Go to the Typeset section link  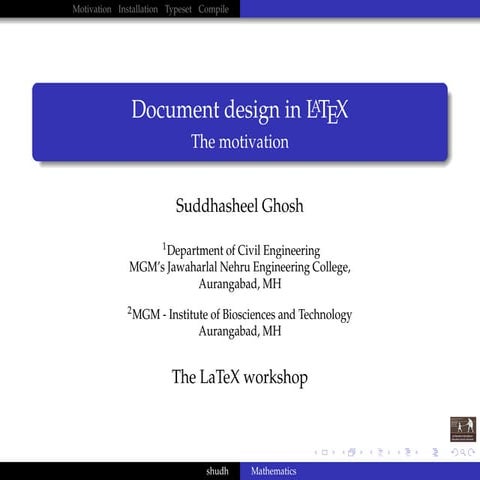(178, 9)
